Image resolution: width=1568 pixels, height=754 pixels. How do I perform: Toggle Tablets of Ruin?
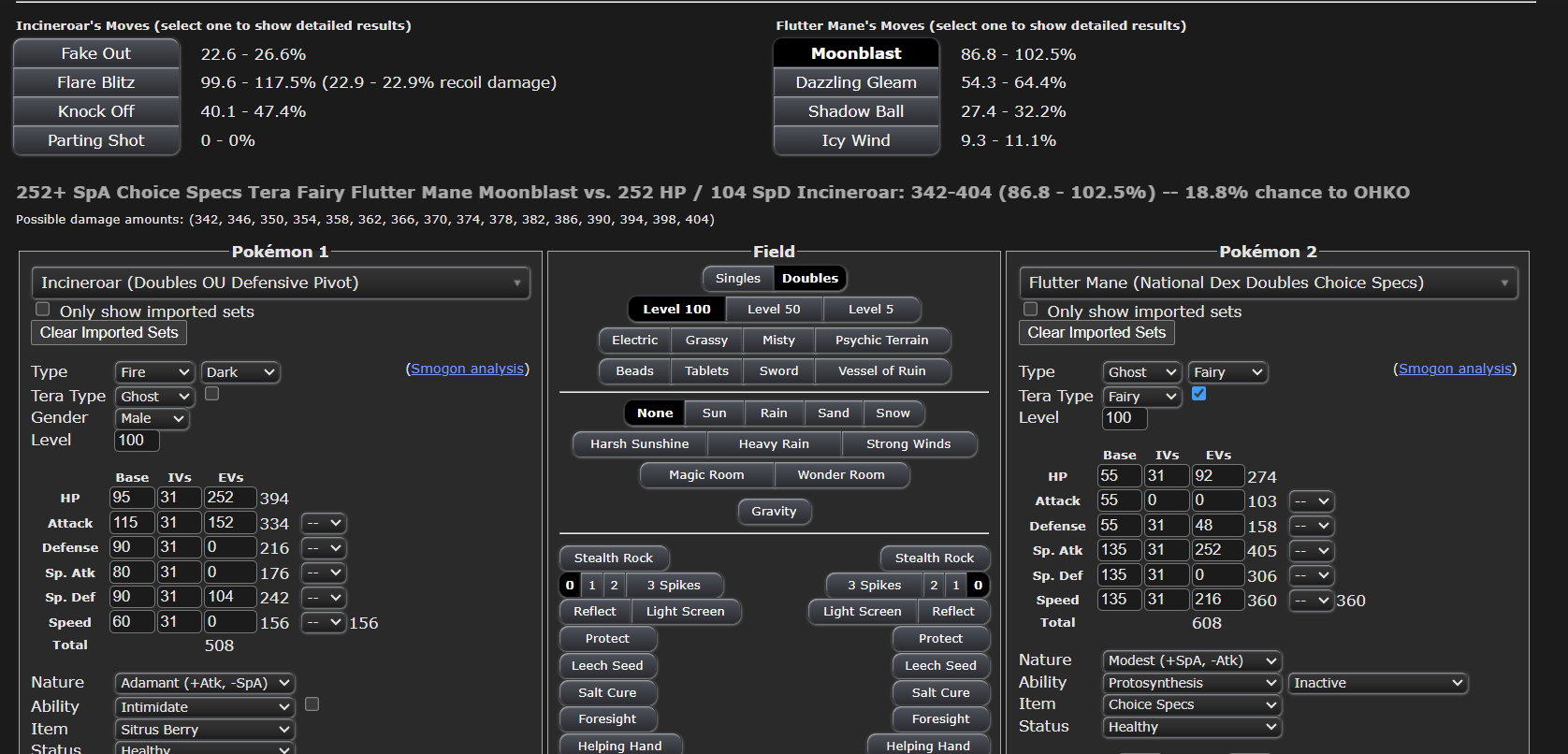coord(706,370)
